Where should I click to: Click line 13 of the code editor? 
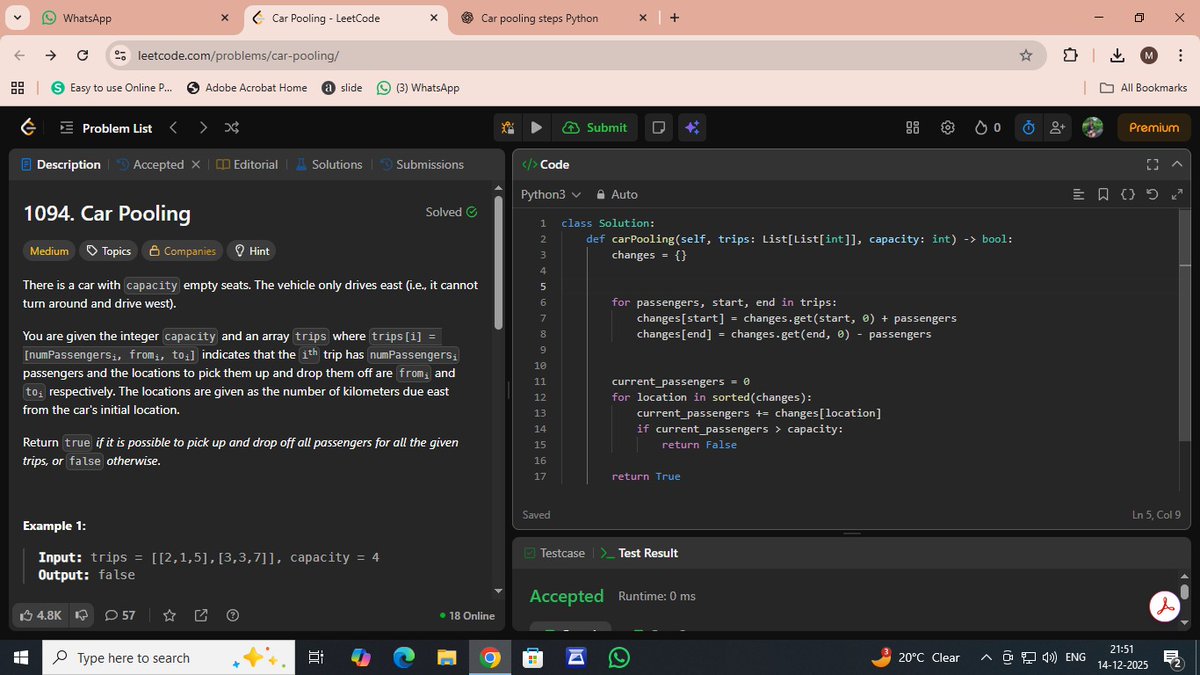coord(758,413)
